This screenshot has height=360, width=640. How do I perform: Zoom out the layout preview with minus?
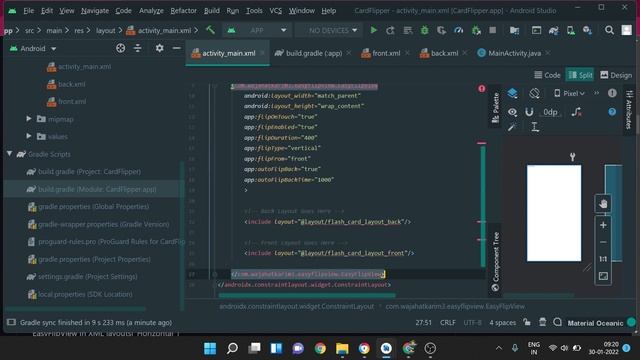pos(603,242)
